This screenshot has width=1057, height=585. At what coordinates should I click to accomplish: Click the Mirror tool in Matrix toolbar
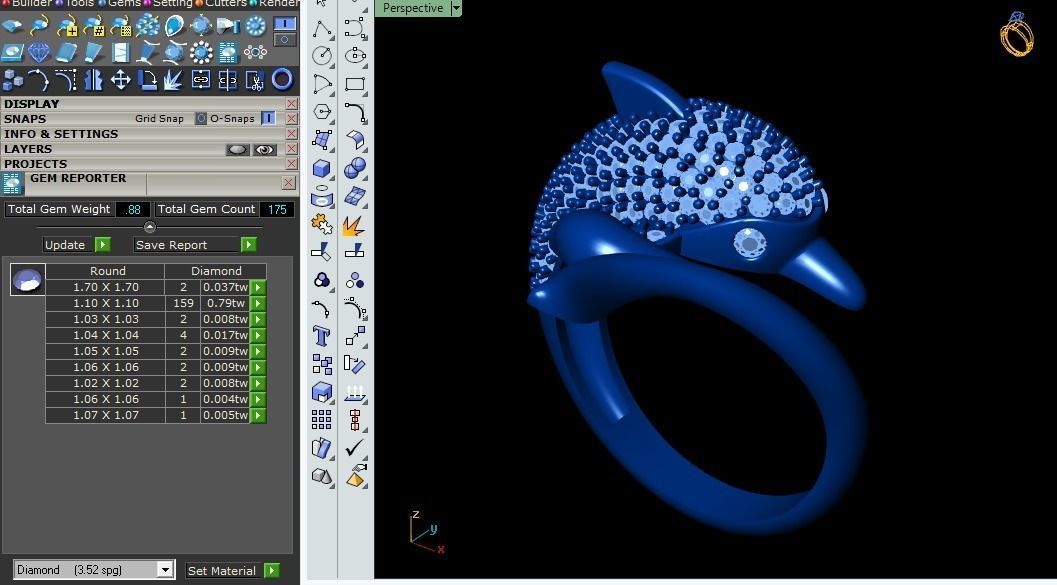pyautogui.click(x=93, y=80)
